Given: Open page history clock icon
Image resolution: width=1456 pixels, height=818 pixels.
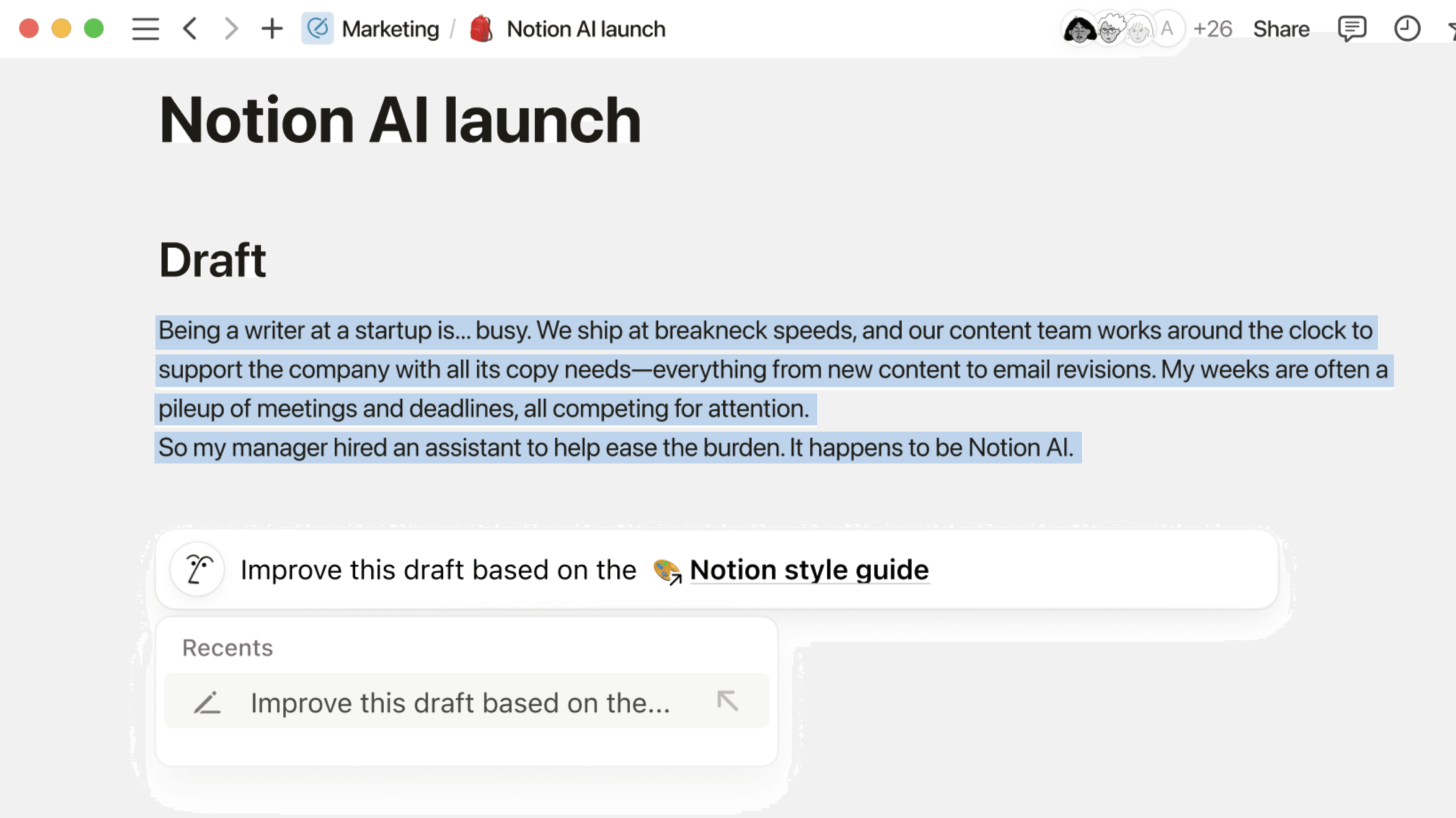Looking at the screenshot, I should (x=1406, y=29).
